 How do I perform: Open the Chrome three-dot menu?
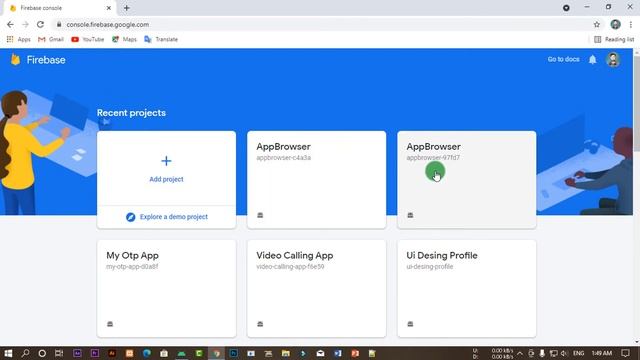(631, 24)
